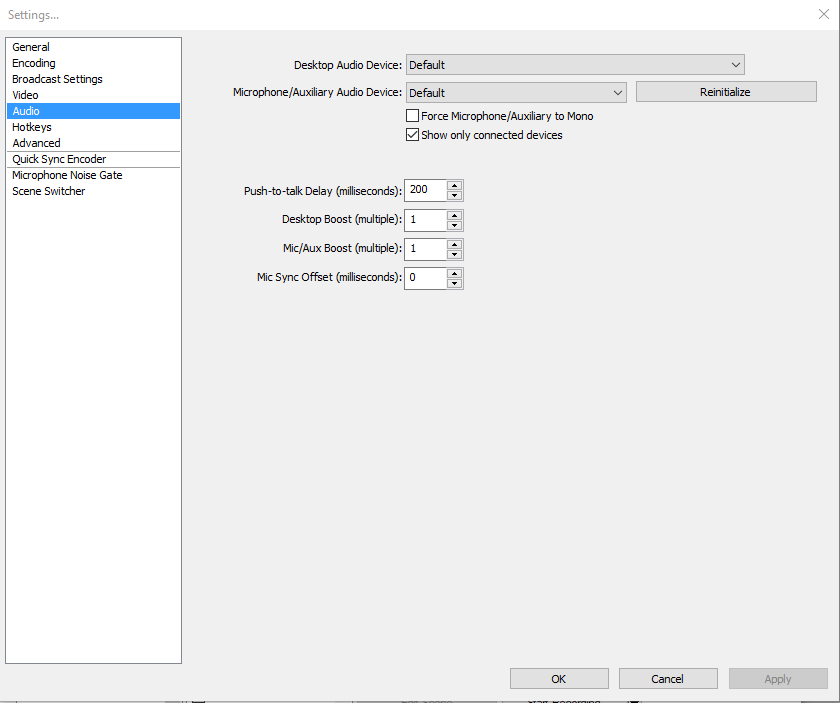Decrease the Mic Sync Offset value
The width and height of the screenshot is (840, 703).
tap(455, 283)
